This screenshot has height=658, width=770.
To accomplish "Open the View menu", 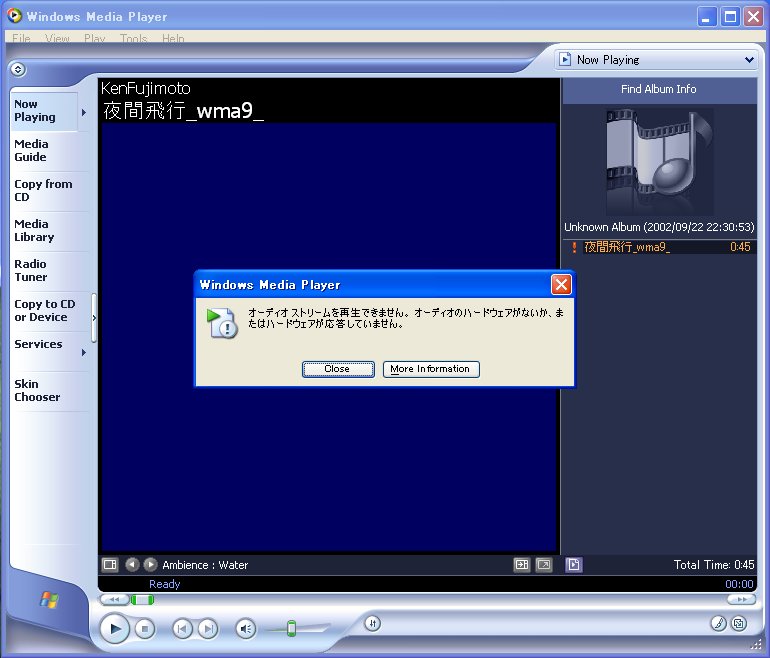I will pyautogui.click(x=57, y=38).
